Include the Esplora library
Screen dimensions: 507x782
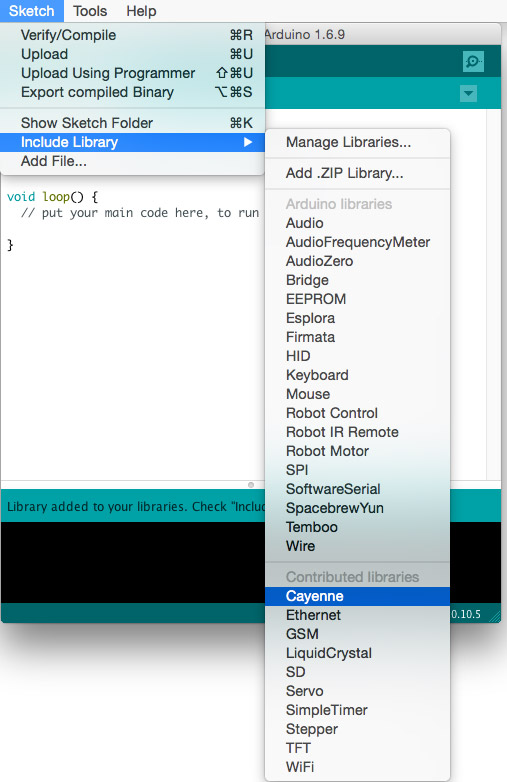click(x=357, y=318)
